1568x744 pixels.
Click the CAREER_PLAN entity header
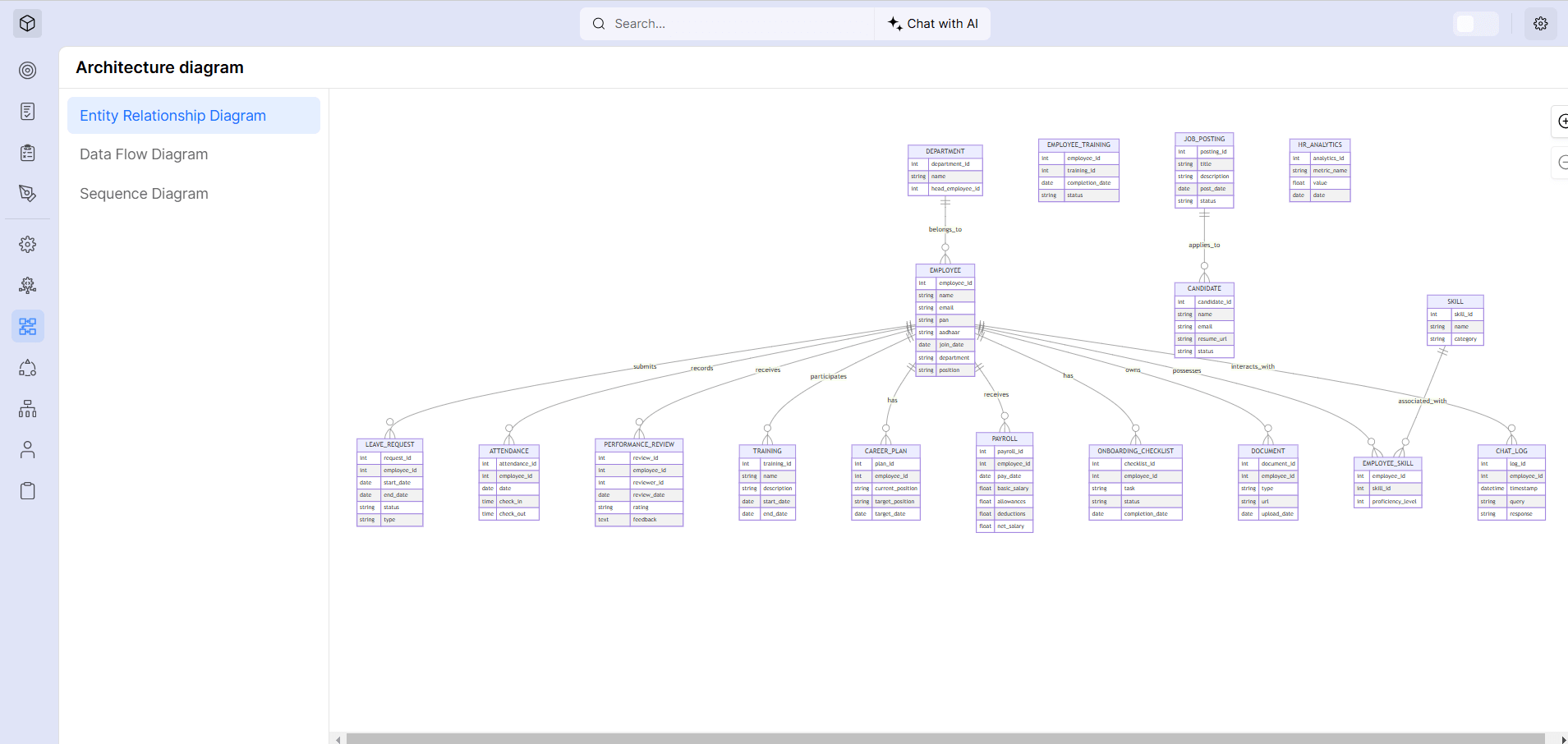[x=886, y=451]
